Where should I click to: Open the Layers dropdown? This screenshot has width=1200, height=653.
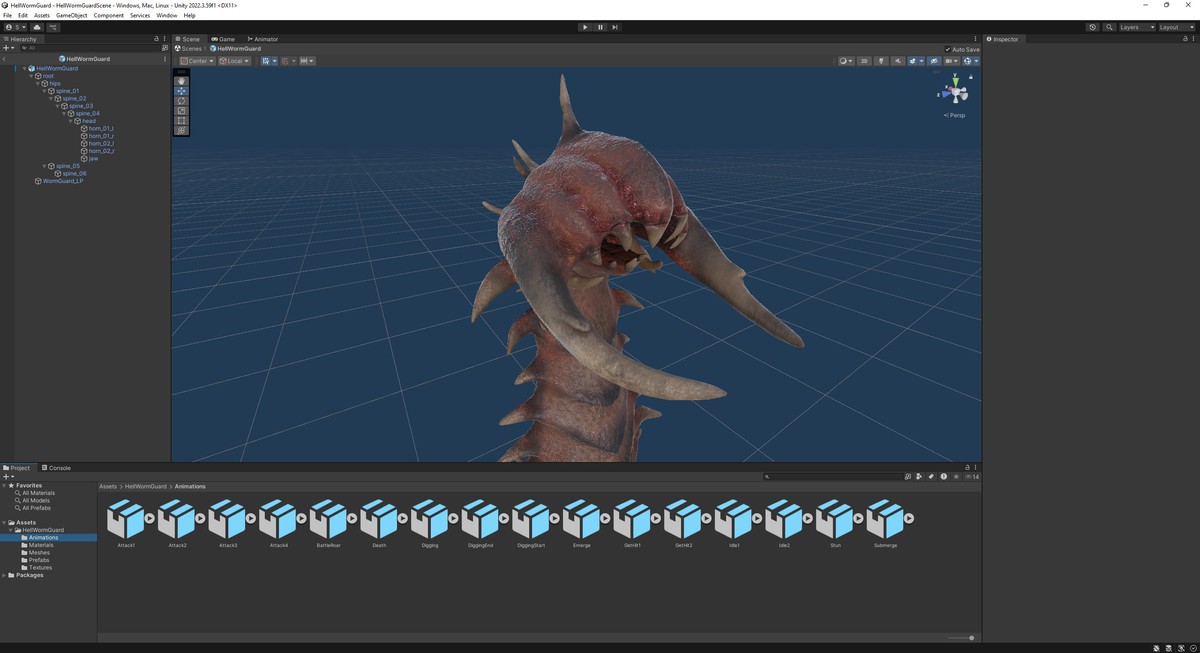[1136, 27]
